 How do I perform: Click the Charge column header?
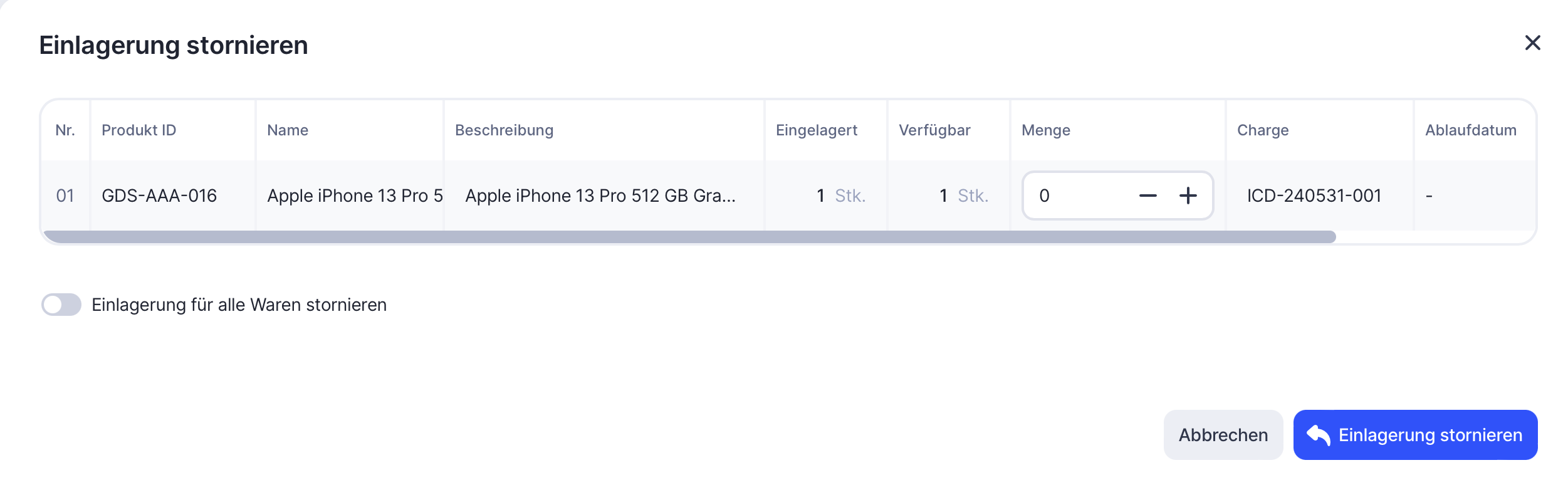click(x=1262, y=130)
